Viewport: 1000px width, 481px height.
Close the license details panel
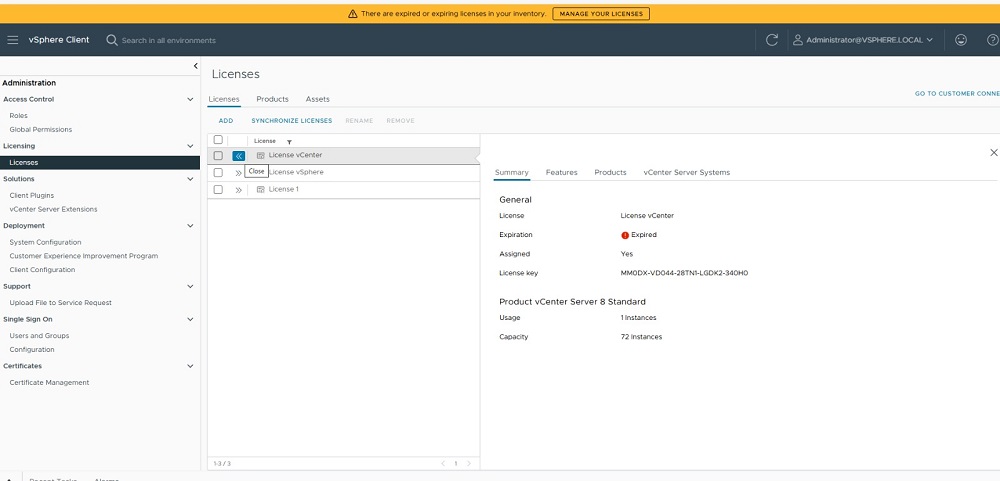pyautogui.click(x=993, y=152)
